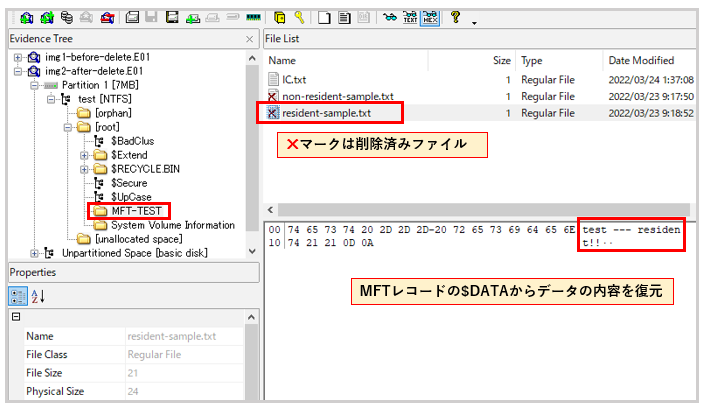Close the Evidence Tree panel
Image resolution: width=702 pixels, height=409 pixels.
(x=250, y=39)
